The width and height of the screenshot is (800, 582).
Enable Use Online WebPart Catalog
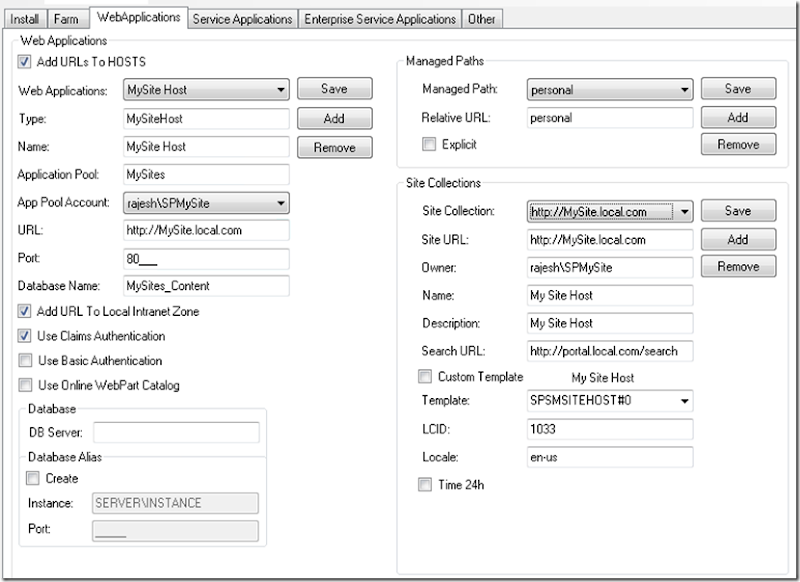(25, 385)
